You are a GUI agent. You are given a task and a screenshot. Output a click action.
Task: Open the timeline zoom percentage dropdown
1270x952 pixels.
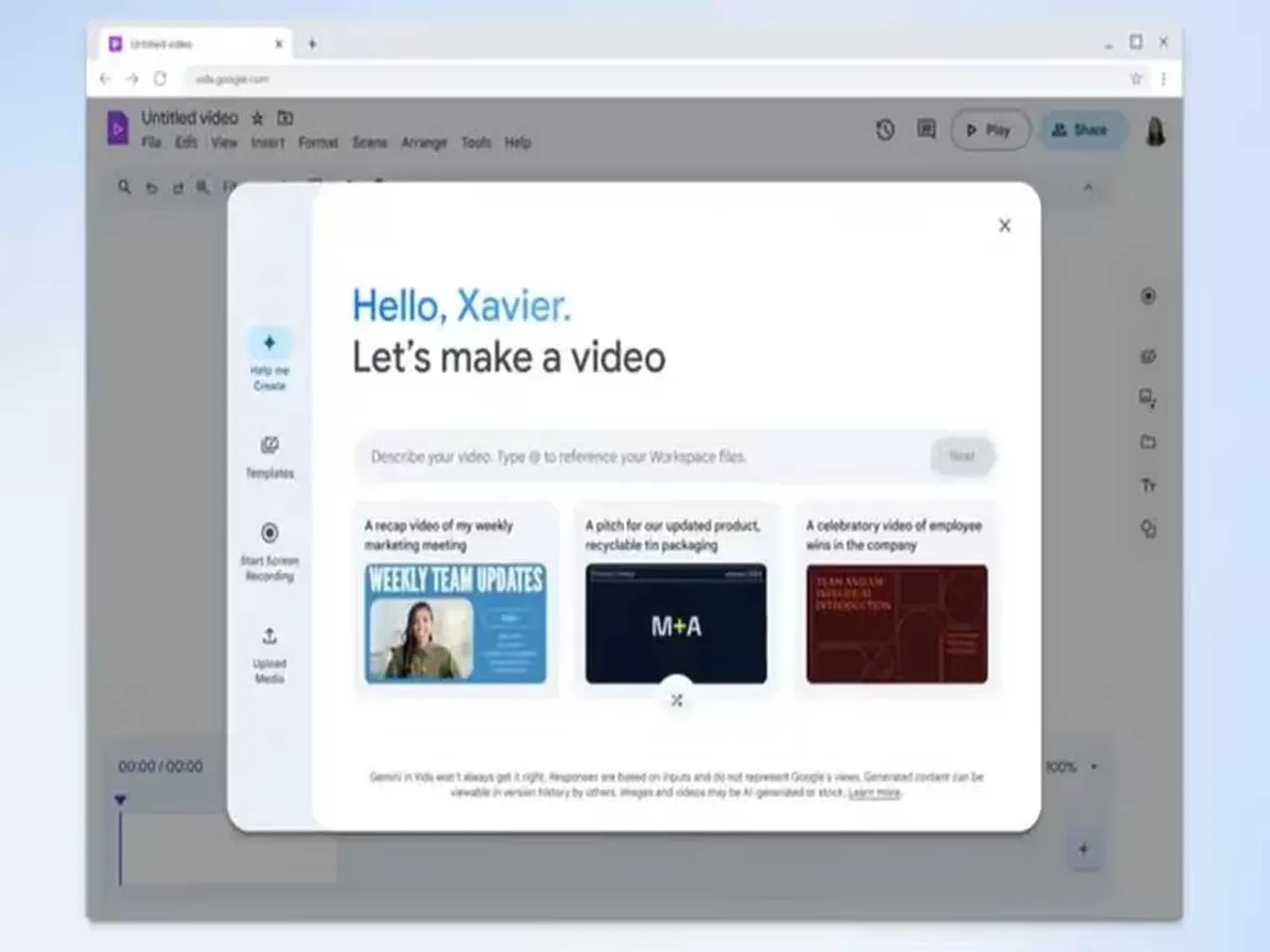point(1072,767)
